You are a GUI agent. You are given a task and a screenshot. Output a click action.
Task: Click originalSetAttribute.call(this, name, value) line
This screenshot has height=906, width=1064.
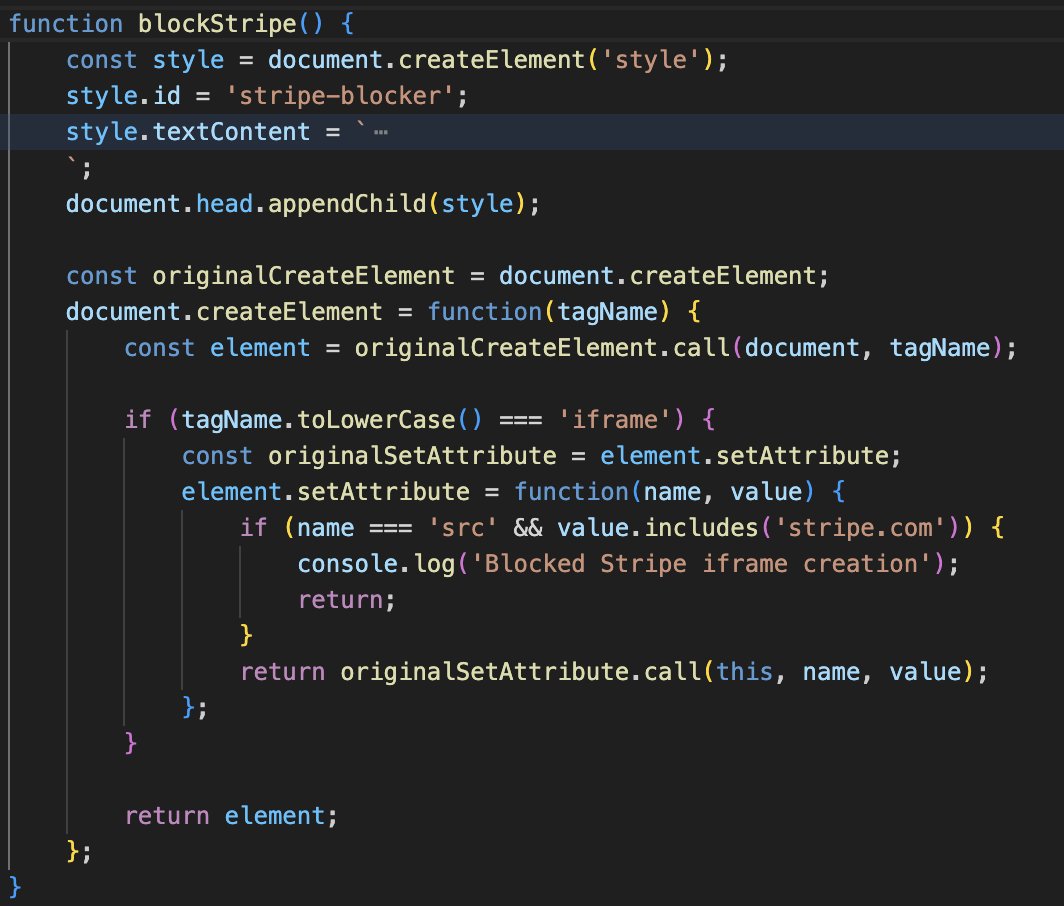(x=614, y=671)
